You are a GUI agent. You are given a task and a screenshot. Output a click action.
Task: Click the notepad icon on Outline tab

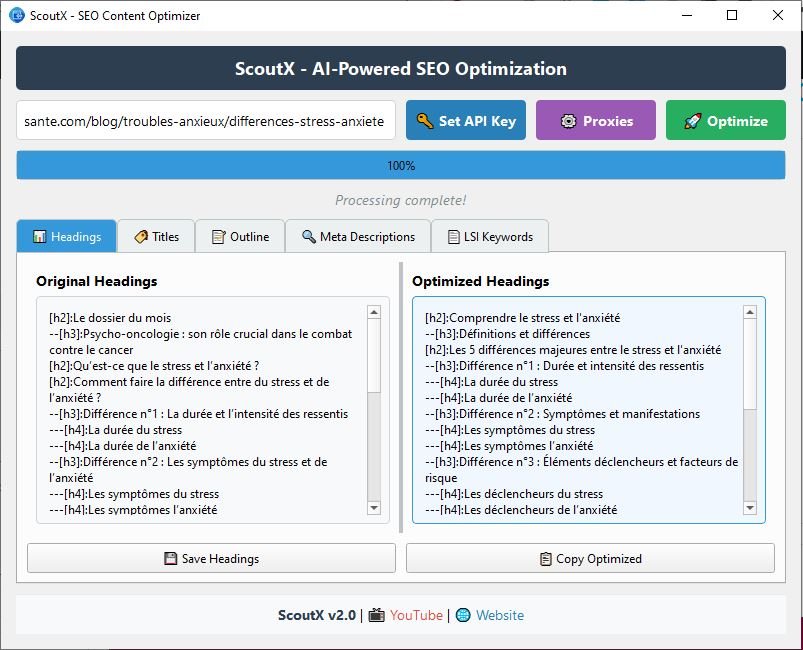click(x=219, y=237)
